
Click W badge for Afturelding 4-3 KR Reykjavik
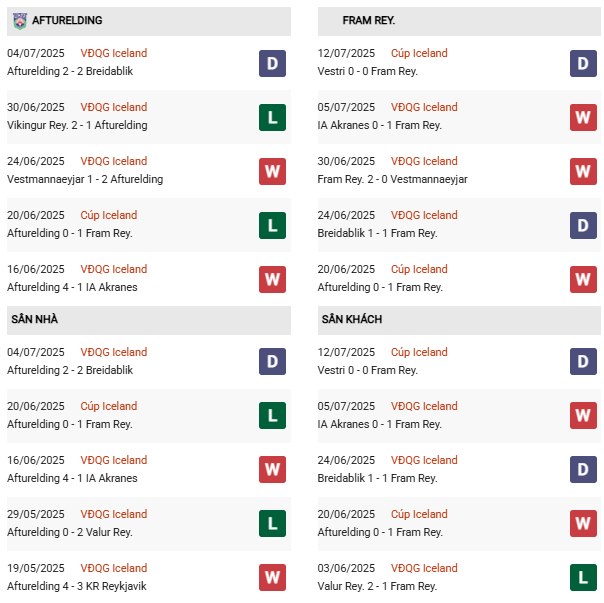click(x=272, y=578)
